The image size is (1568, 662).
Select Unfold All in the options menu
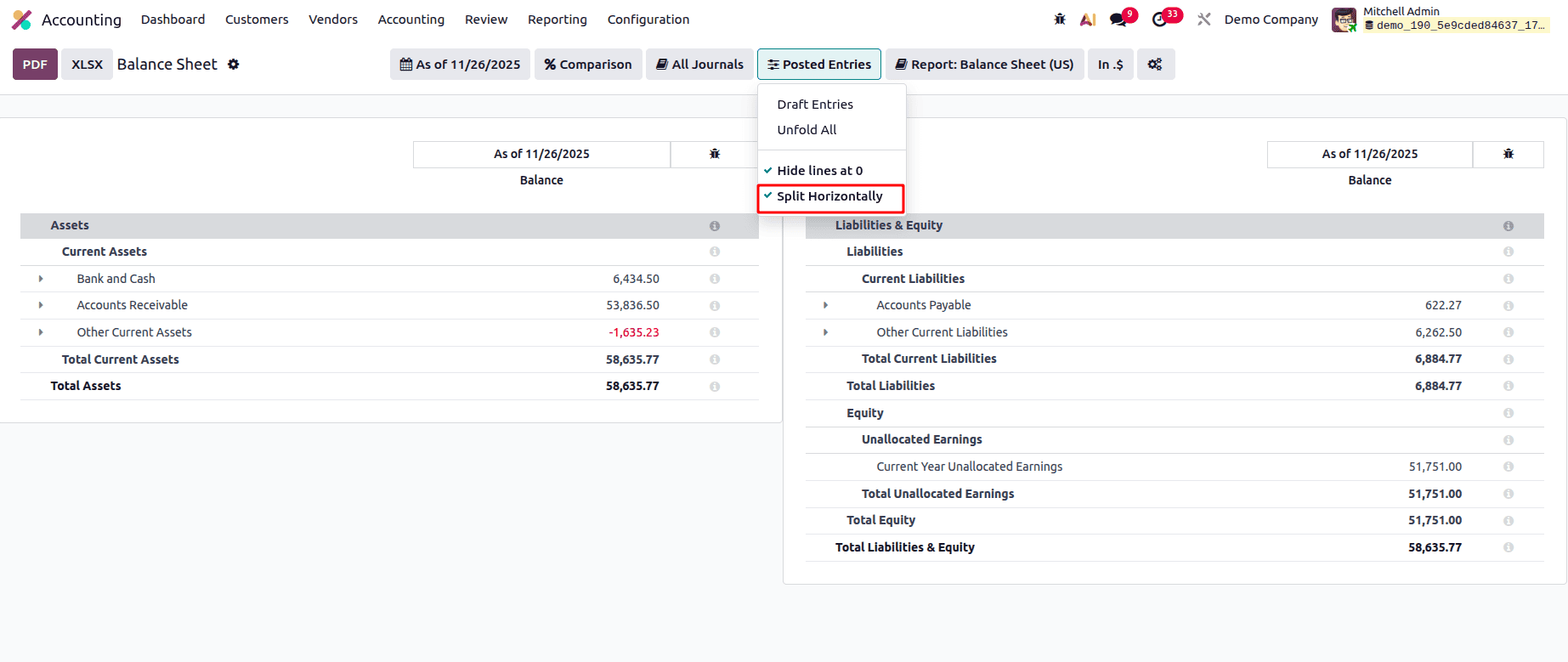click(831, 130)
